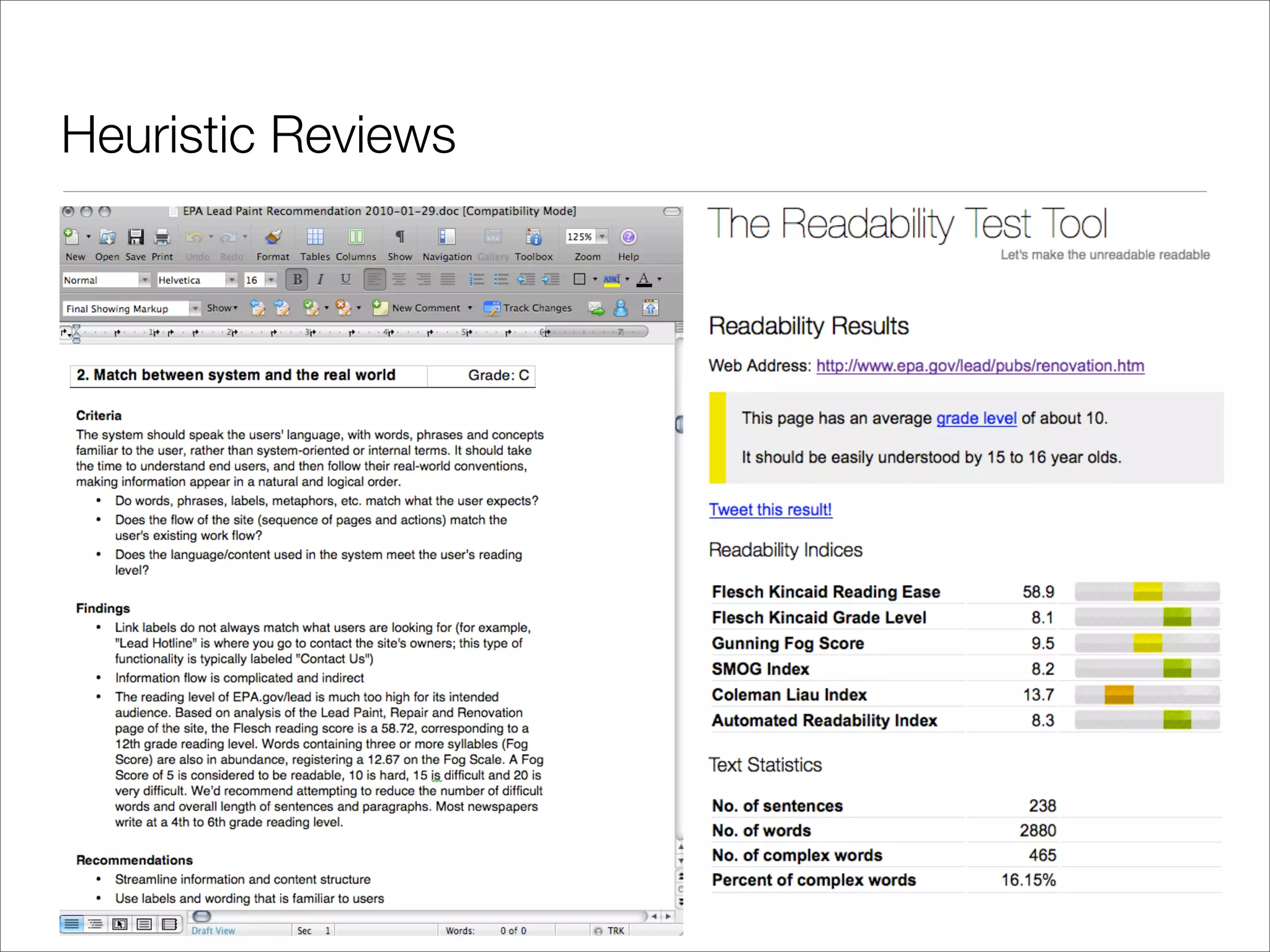The height and width of the screenshot is (952, 1270).
Task: Click the window toolbar toggle pill button
Action: pyautogui.click(x=672, y=212)
